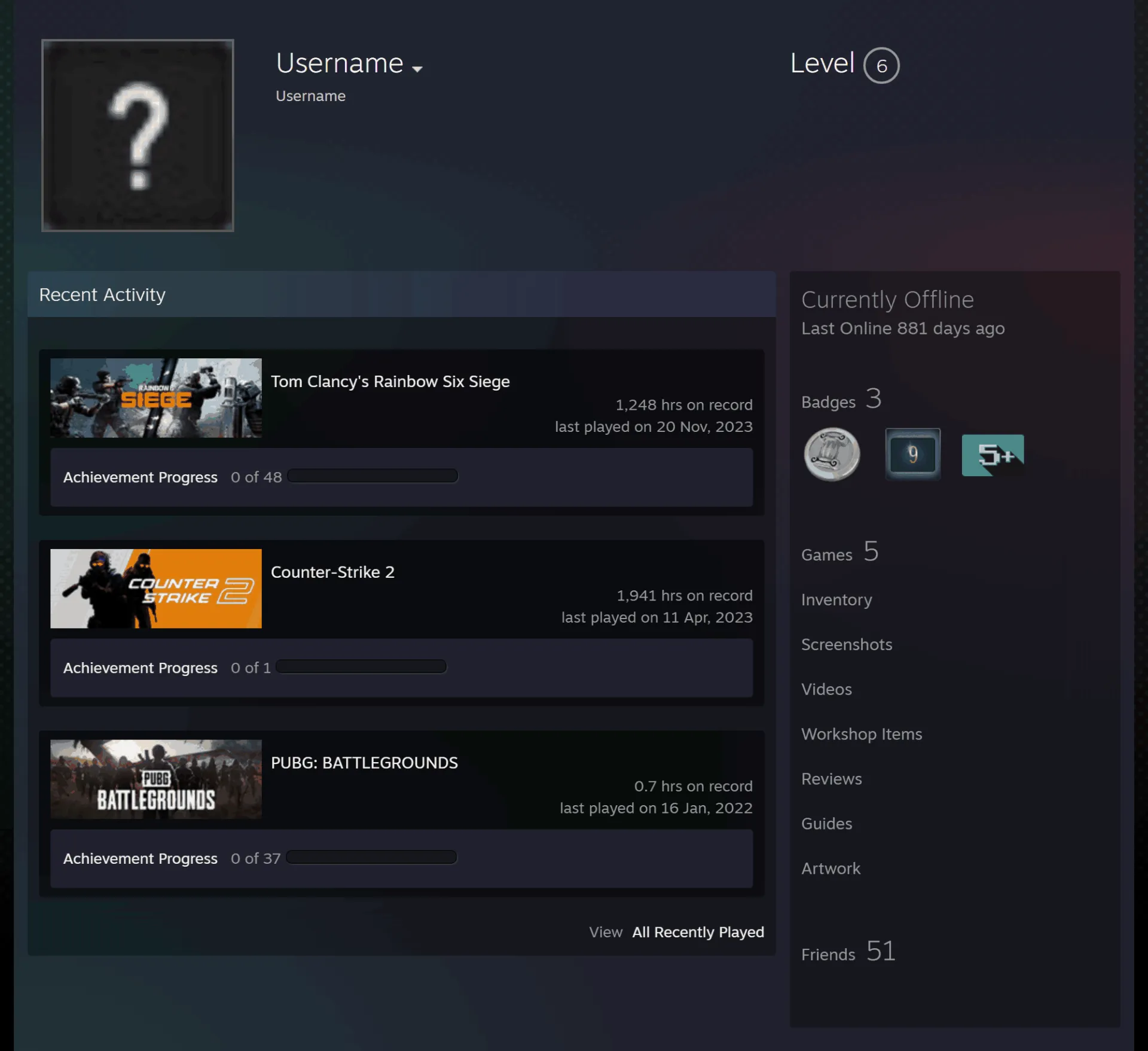The image size is (1148, 1051).
Task: Open Workshop Items page
Action: pyautogui.click(x=862, y=734)
